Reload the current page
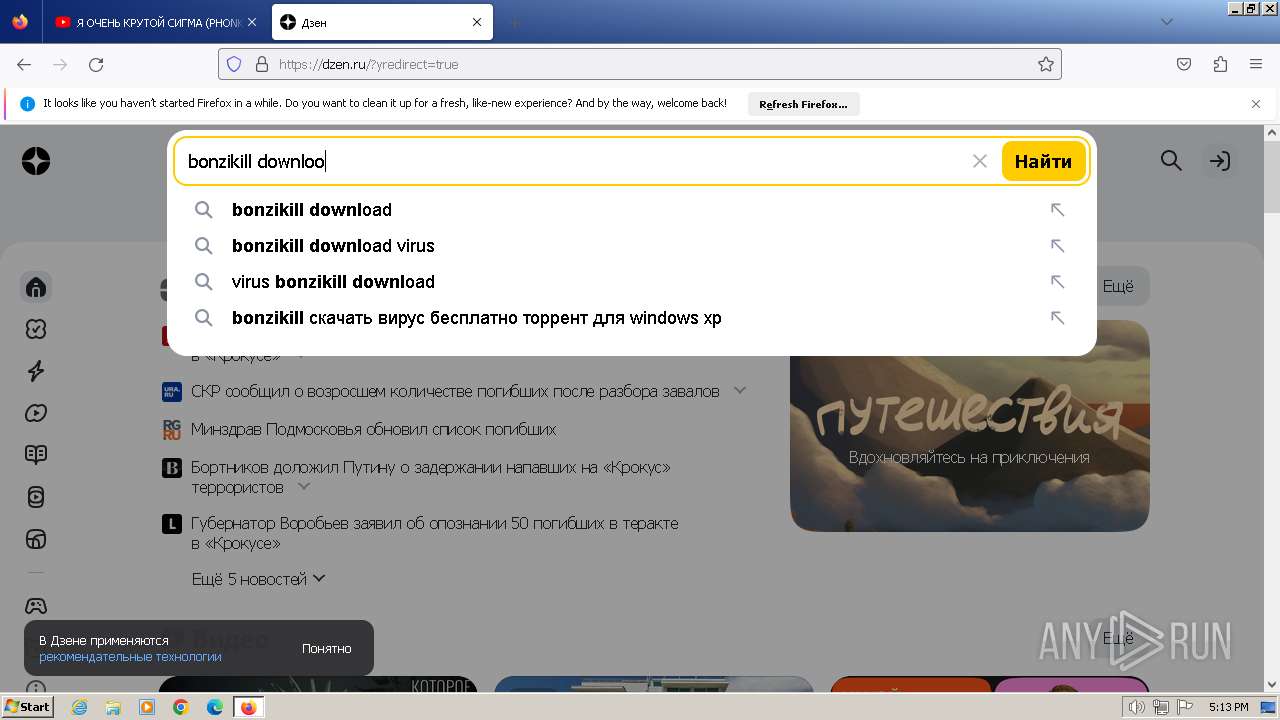The width and height of the screenshot is (1280, 720). click(x=96, y=64)
